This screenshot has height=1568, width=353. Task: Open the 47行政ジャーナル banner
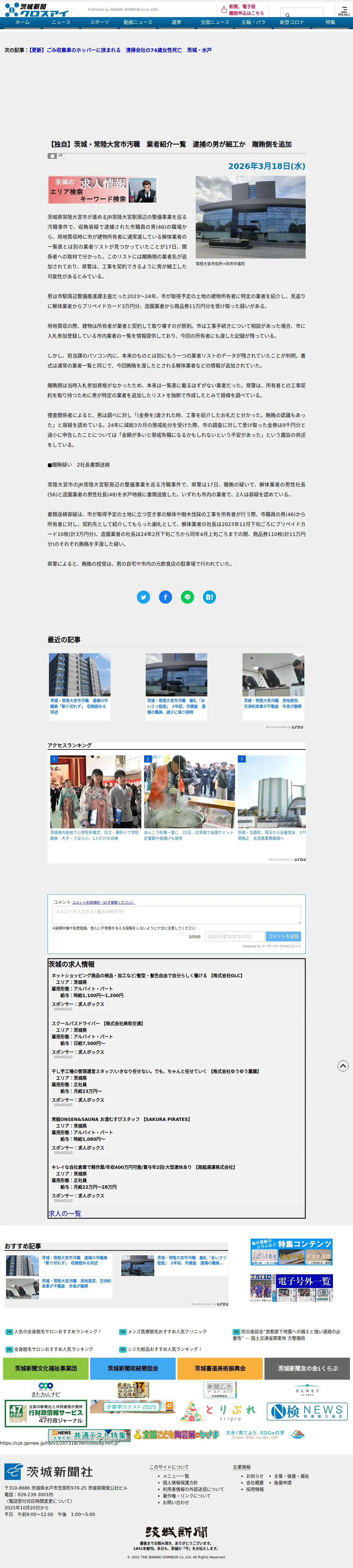point(46,1413)
